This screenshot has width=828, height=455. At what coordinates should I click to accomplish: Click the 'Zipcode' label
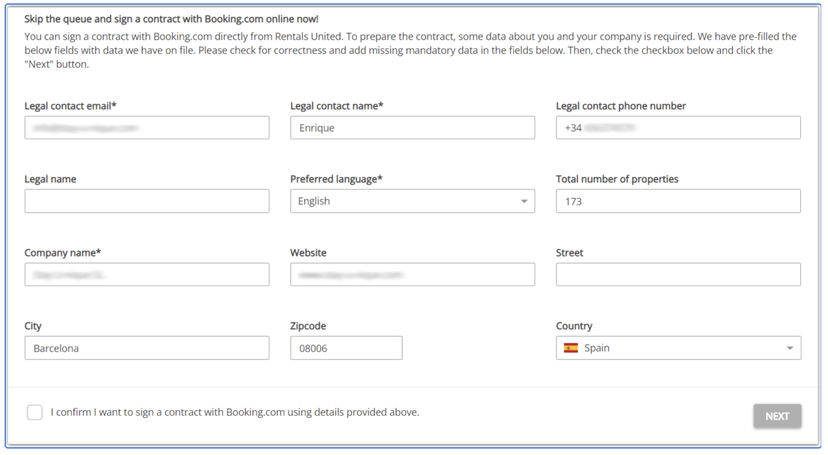[308, 326]
